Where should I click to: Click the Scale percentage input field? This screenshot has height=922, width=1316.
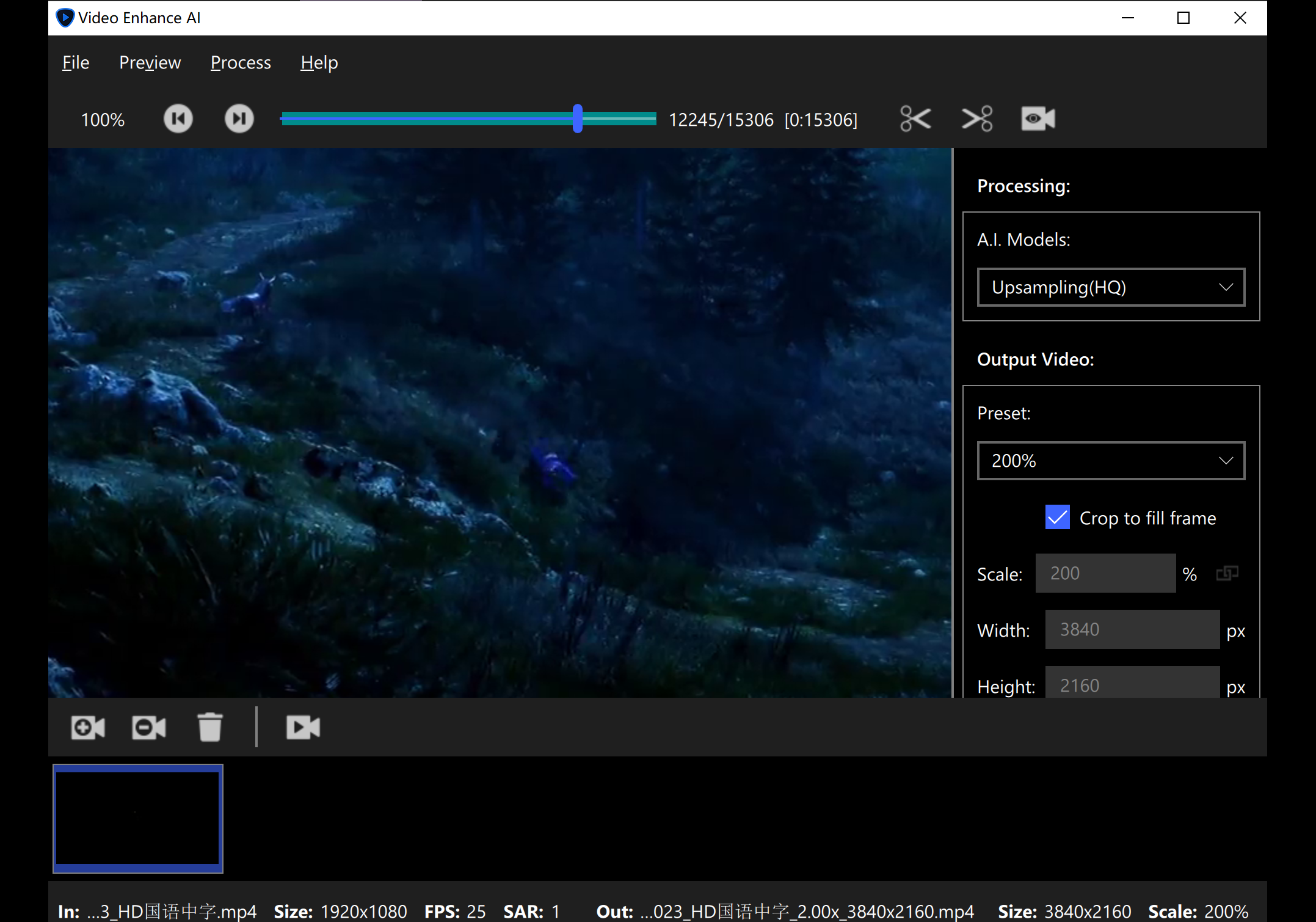click(1106, 573)
